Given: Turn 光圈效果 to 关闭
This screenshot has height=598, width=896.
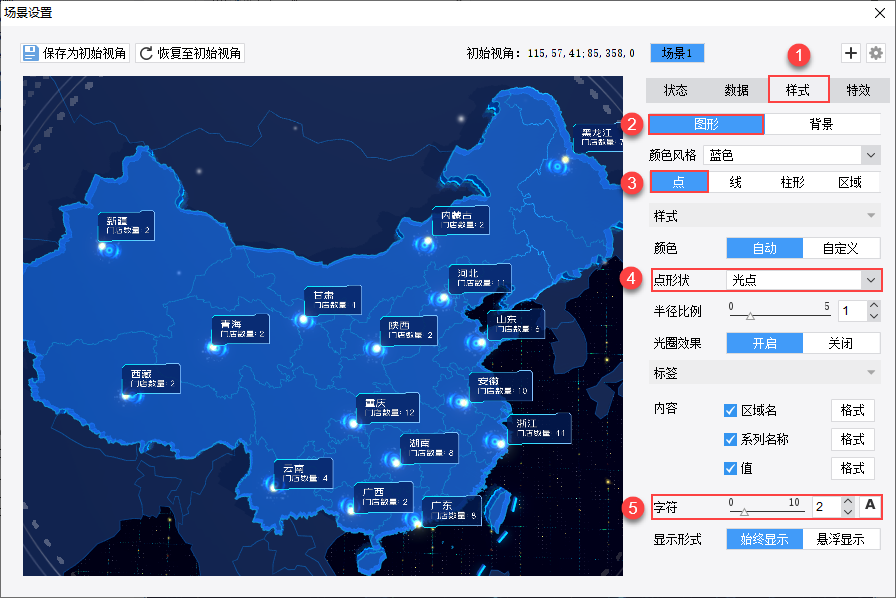Looking at the screenshot, I should (x=841, y=343).
